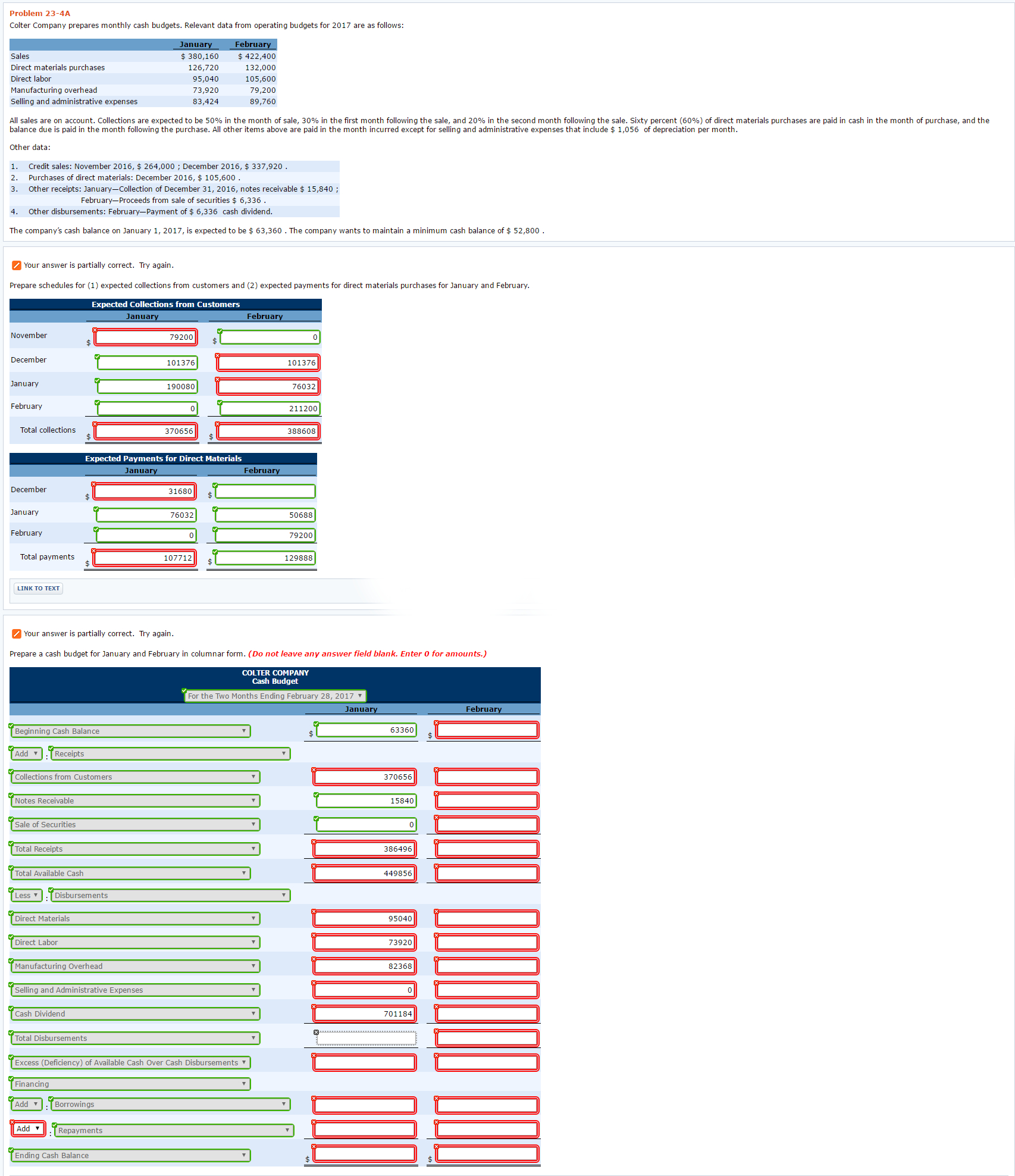1015x1176 pixels.
Task: Open the Notes Receivable dropdown
Action: 135,800
